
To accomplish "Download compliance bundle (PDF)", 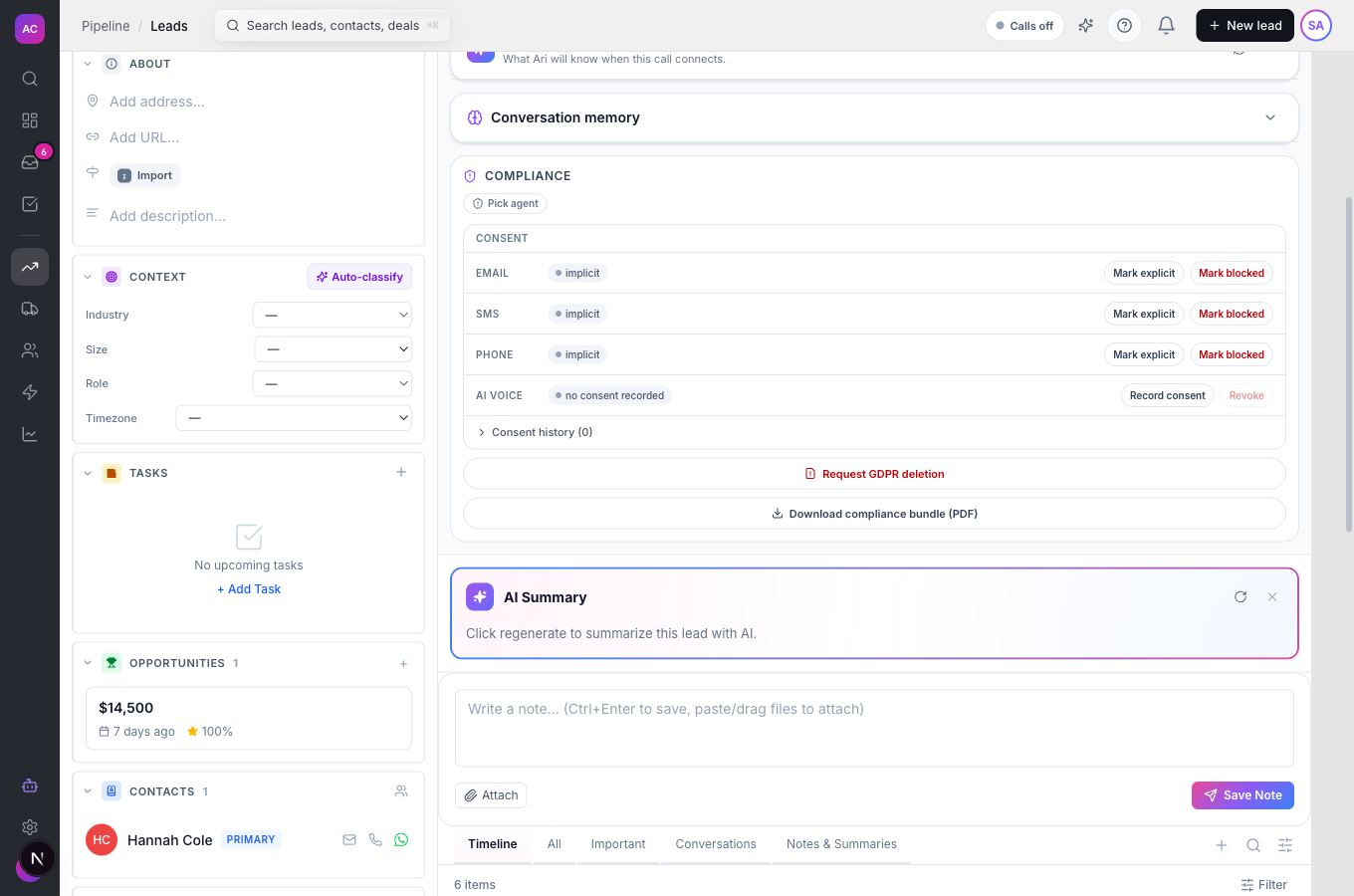I will click(874, 514).
